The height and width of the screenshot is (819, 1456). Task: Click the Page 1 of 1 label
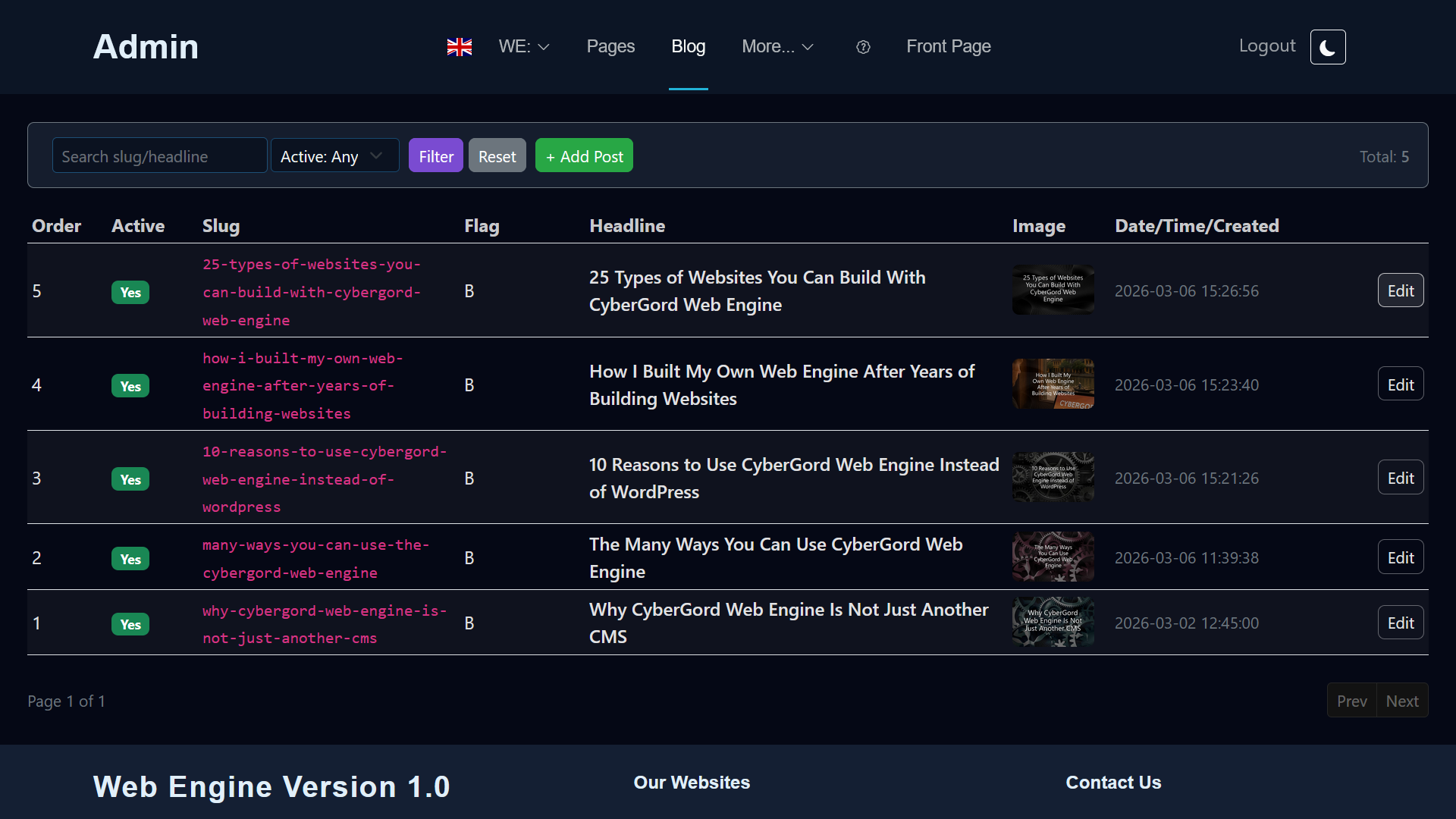(x=66, y=701)
